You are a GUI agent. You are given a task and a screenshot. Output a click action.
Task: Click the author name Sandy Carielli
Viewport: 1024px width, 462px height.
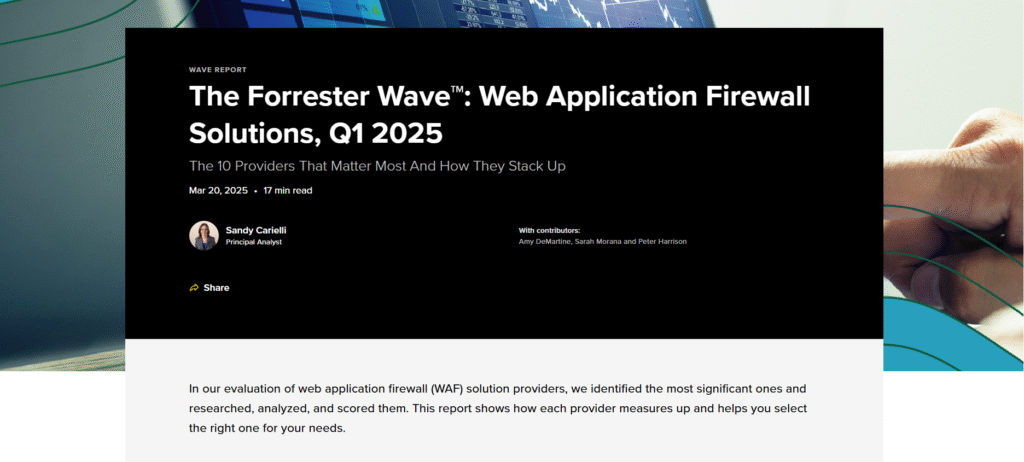coord(256,230)
